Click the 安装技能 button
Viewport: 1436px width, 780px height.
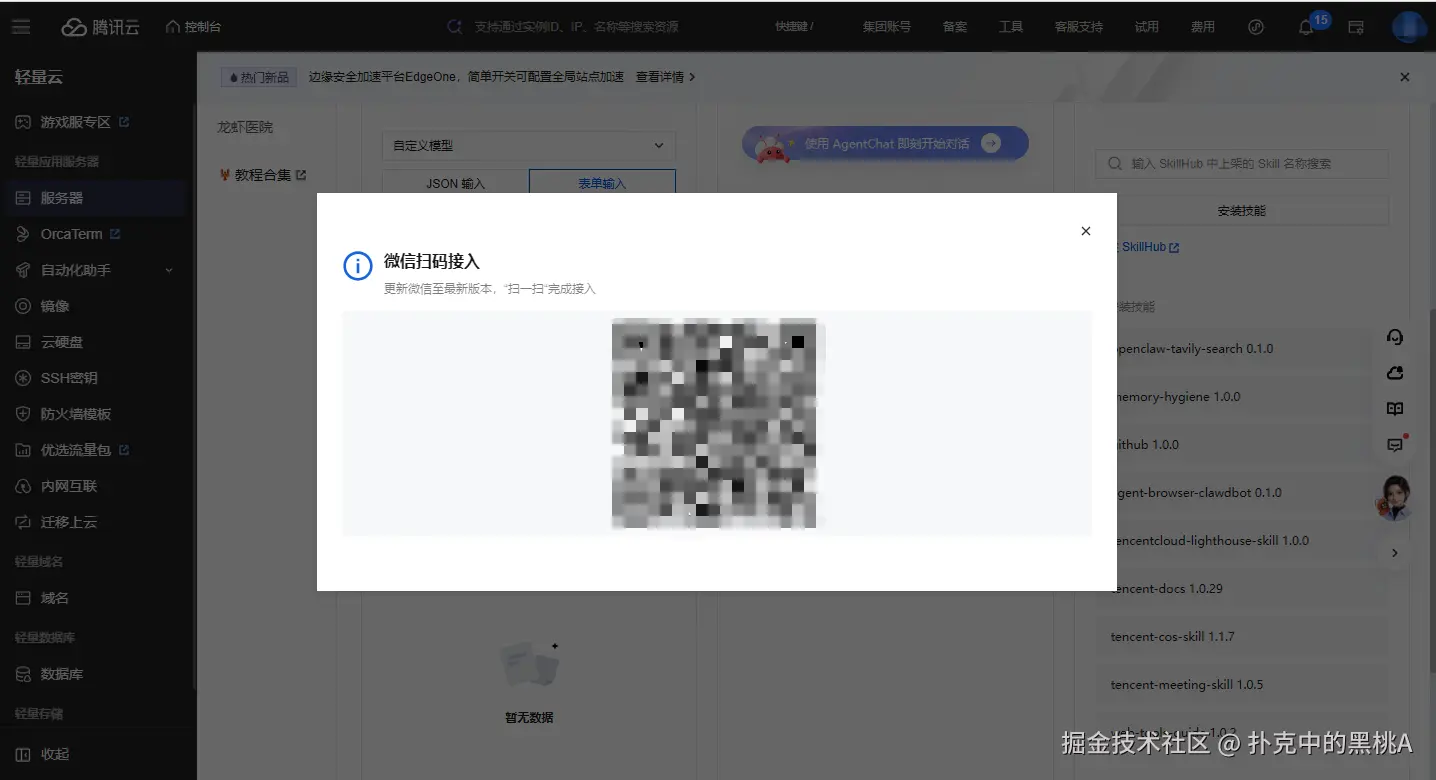[1242, 211]
